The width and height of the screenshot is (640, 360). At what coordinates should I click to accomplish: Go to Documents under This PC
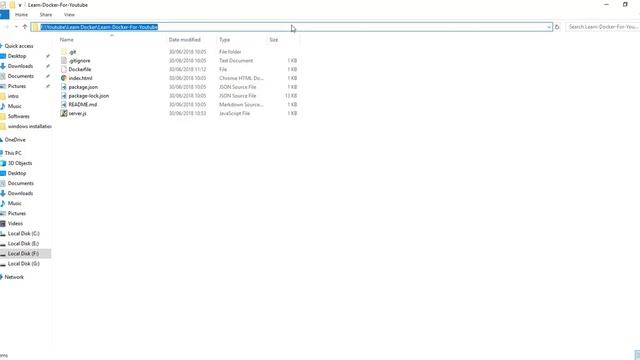point(21,183)
